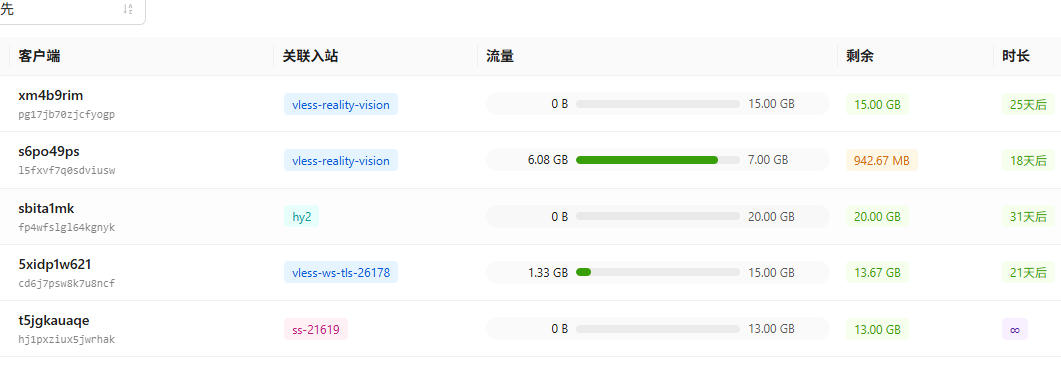
Task: Select client ID pg17jb70zjcfyogp
Action: pos(66,114)
